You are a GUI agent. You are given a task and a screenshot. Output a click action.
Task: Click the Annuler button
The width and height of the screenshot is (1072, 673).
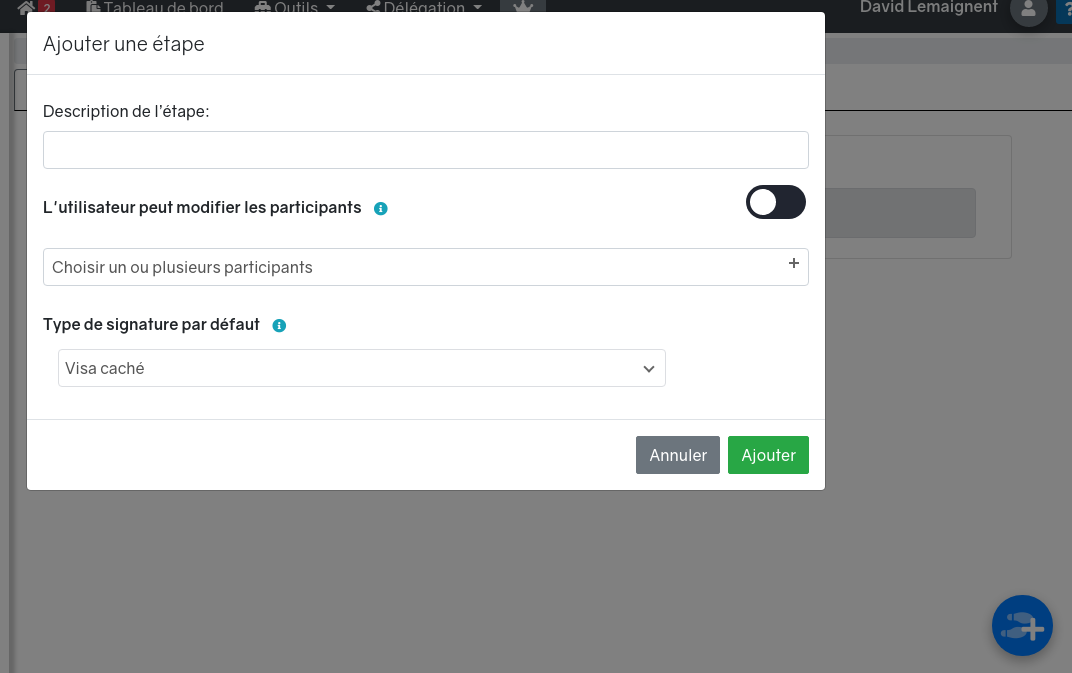pyautogui.click(x=678, y=455)
